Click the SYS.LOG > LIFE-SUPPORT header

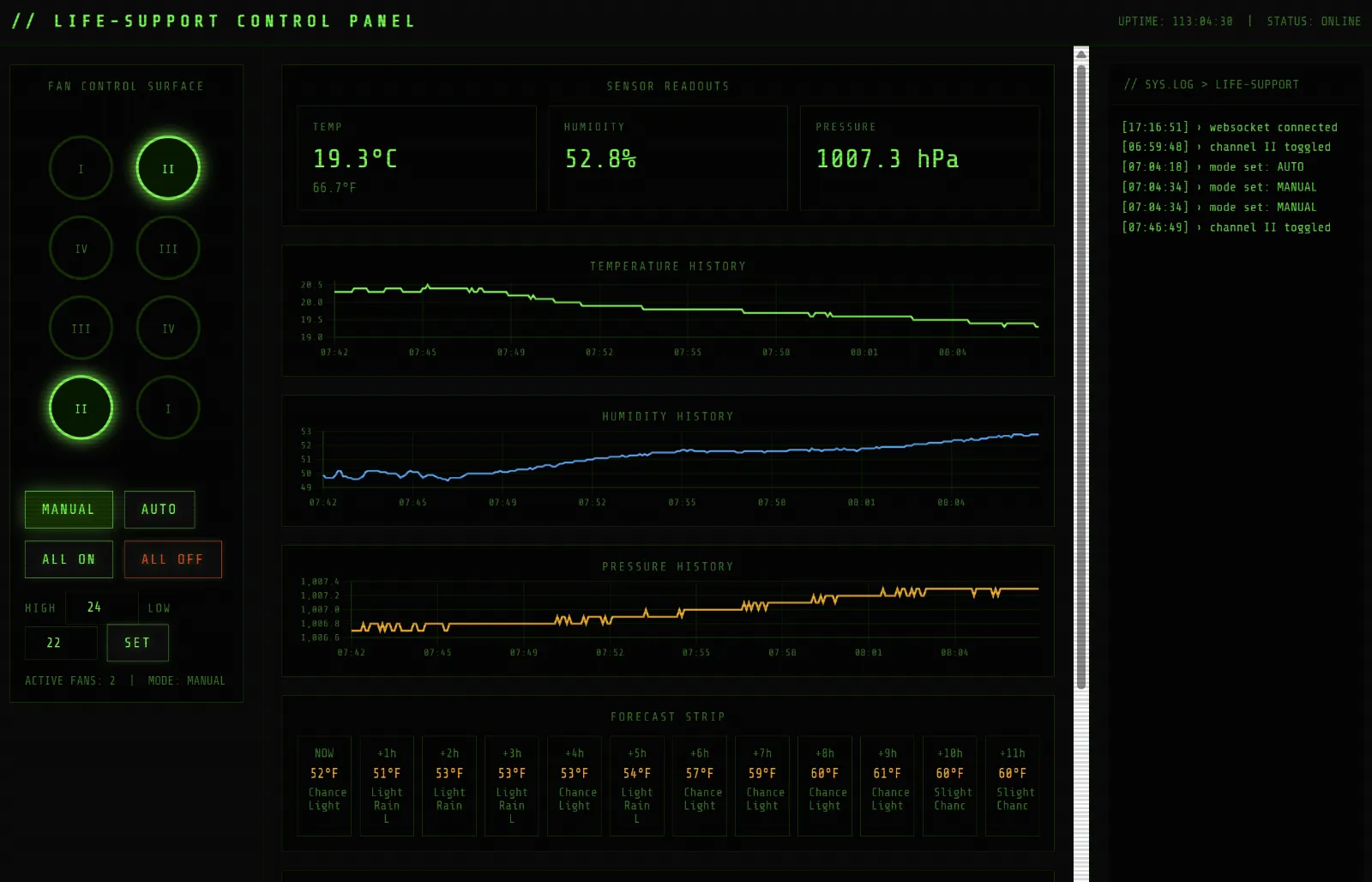click(x=1212, y=84)
